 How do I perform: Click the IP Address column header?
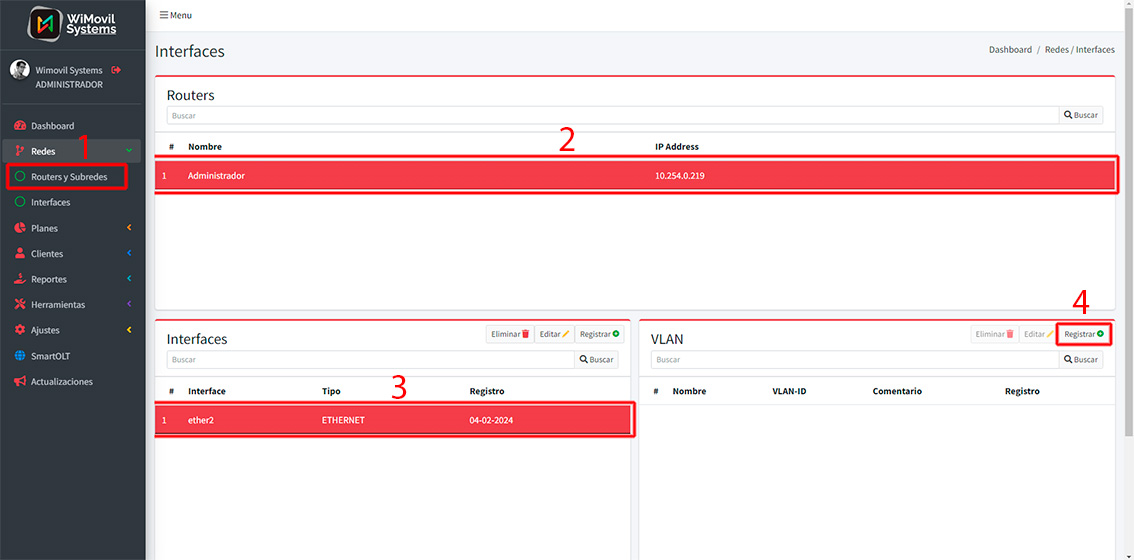tap(677, 147)
